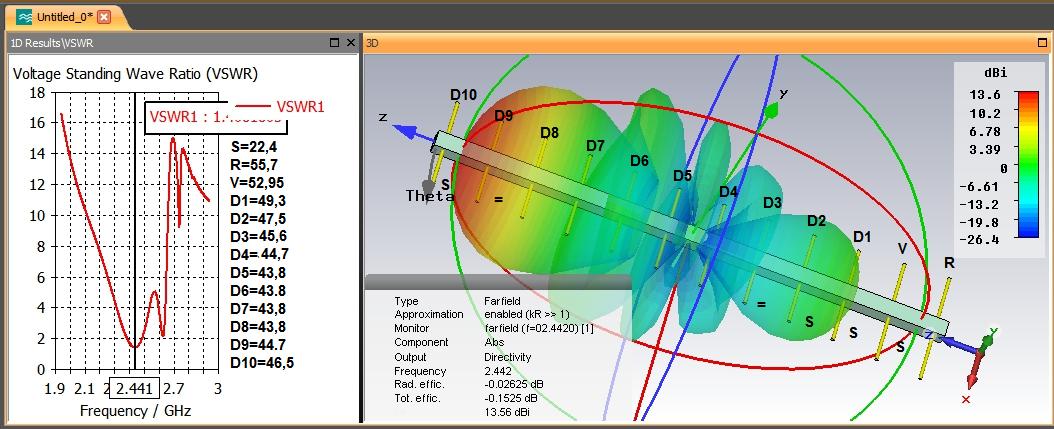Click the 1D Results\VSWR panel title

point(52,42)
